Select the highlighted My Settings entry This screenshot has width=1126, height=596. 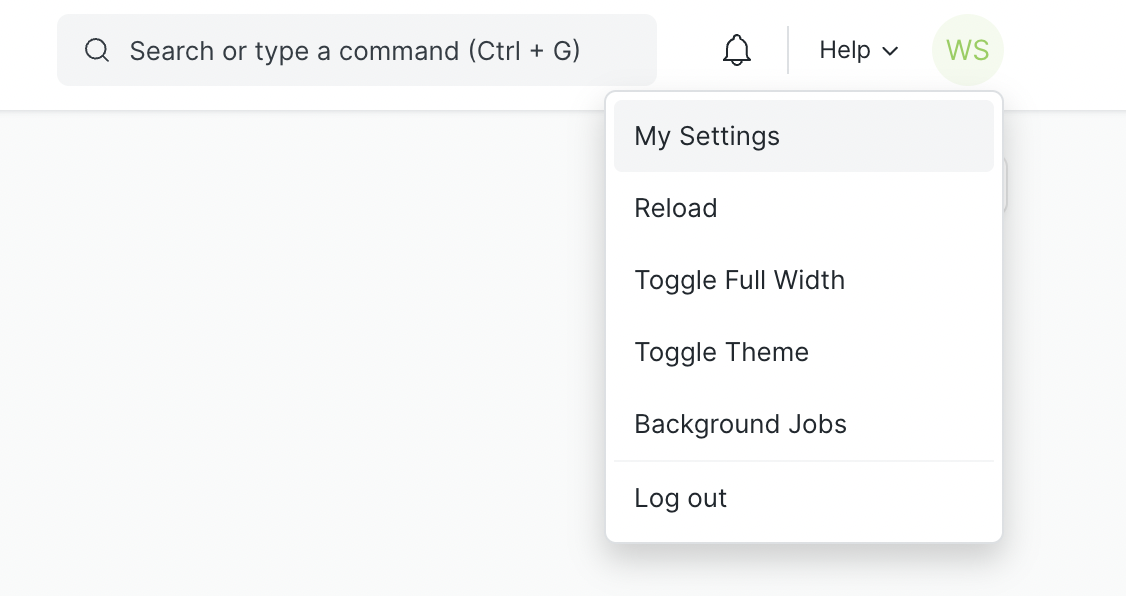pyautogui.click(x=804, y=136)
